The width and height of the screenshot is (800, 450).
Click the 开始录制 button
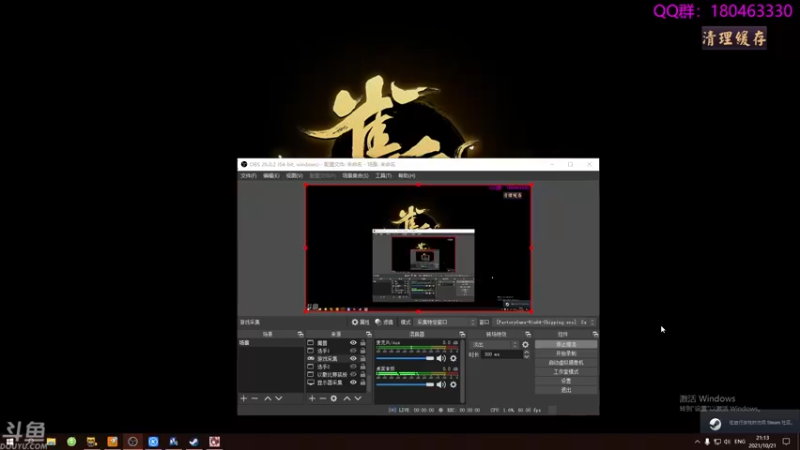tap(566, 354)
